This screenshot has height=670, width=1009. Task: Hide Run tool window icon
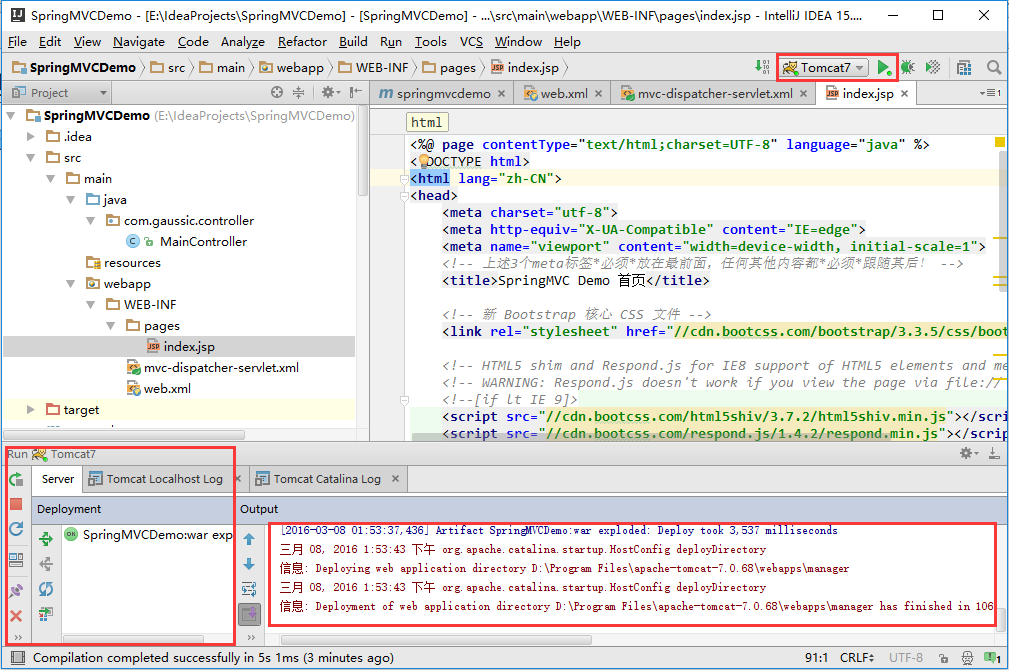click(994, 454)
